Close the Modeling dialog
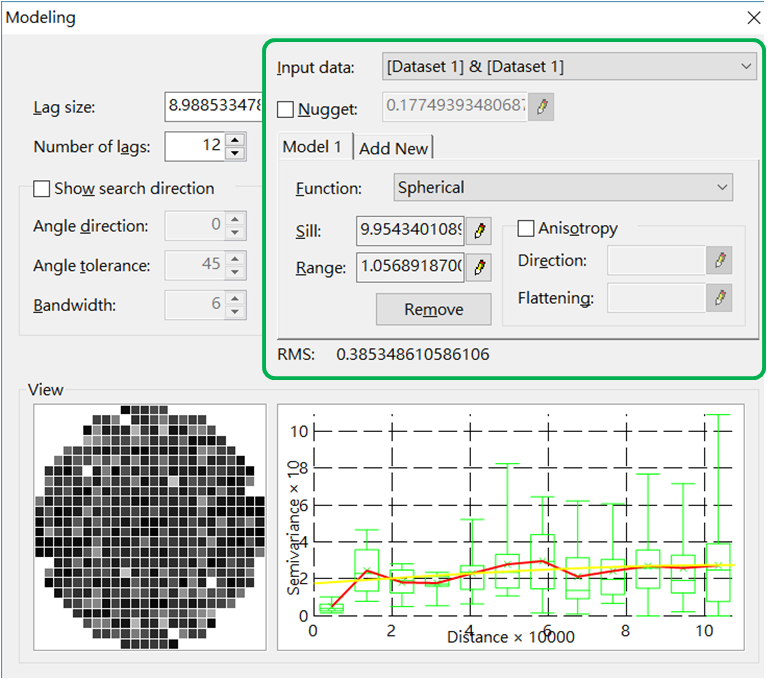The image size is (767, 679). [x=754, y=18]
